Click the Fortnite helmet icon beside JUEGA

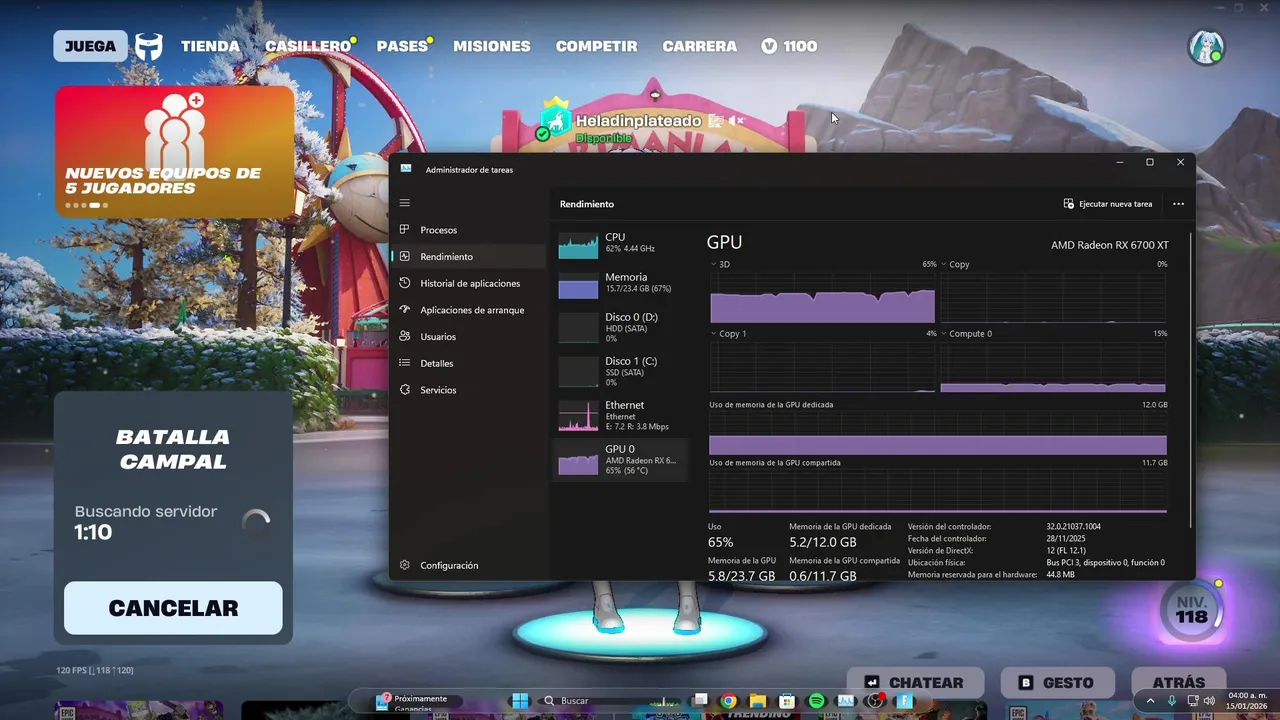pyautogui.click(x=149, y=46)
